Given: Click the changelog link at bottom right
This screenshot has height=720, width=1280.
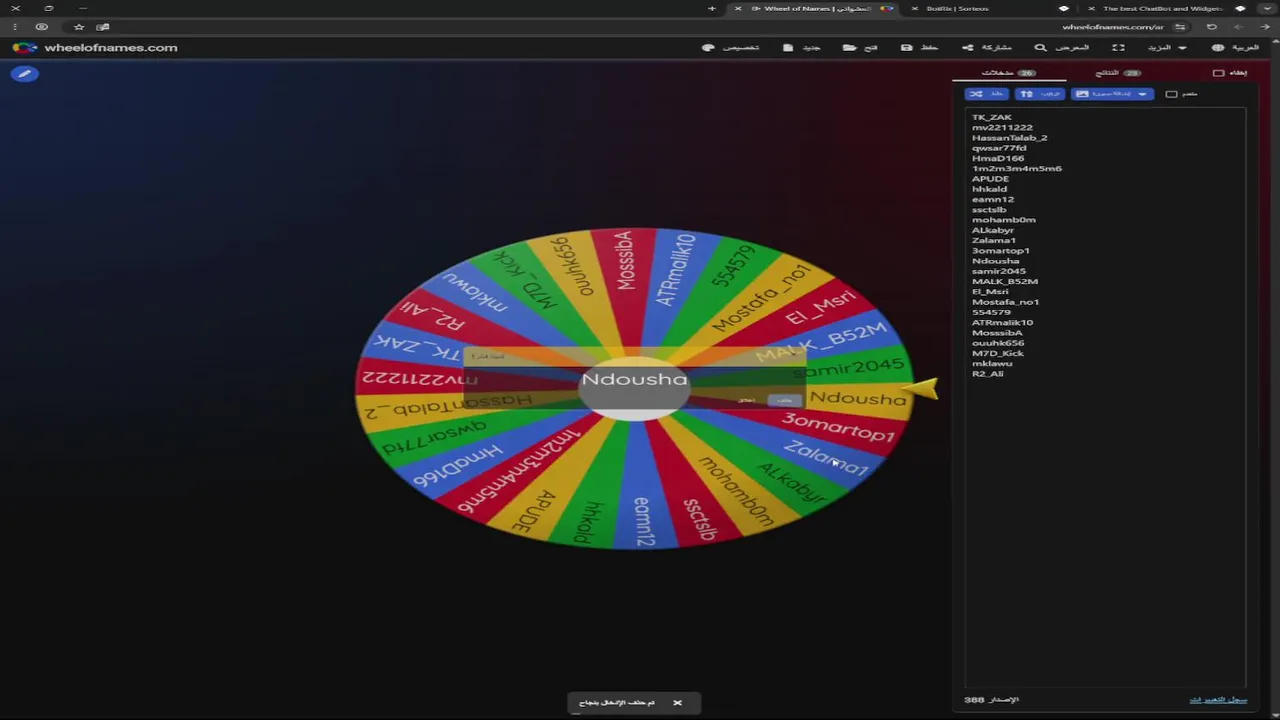Looking at the screenshot, I should 1218,700.
